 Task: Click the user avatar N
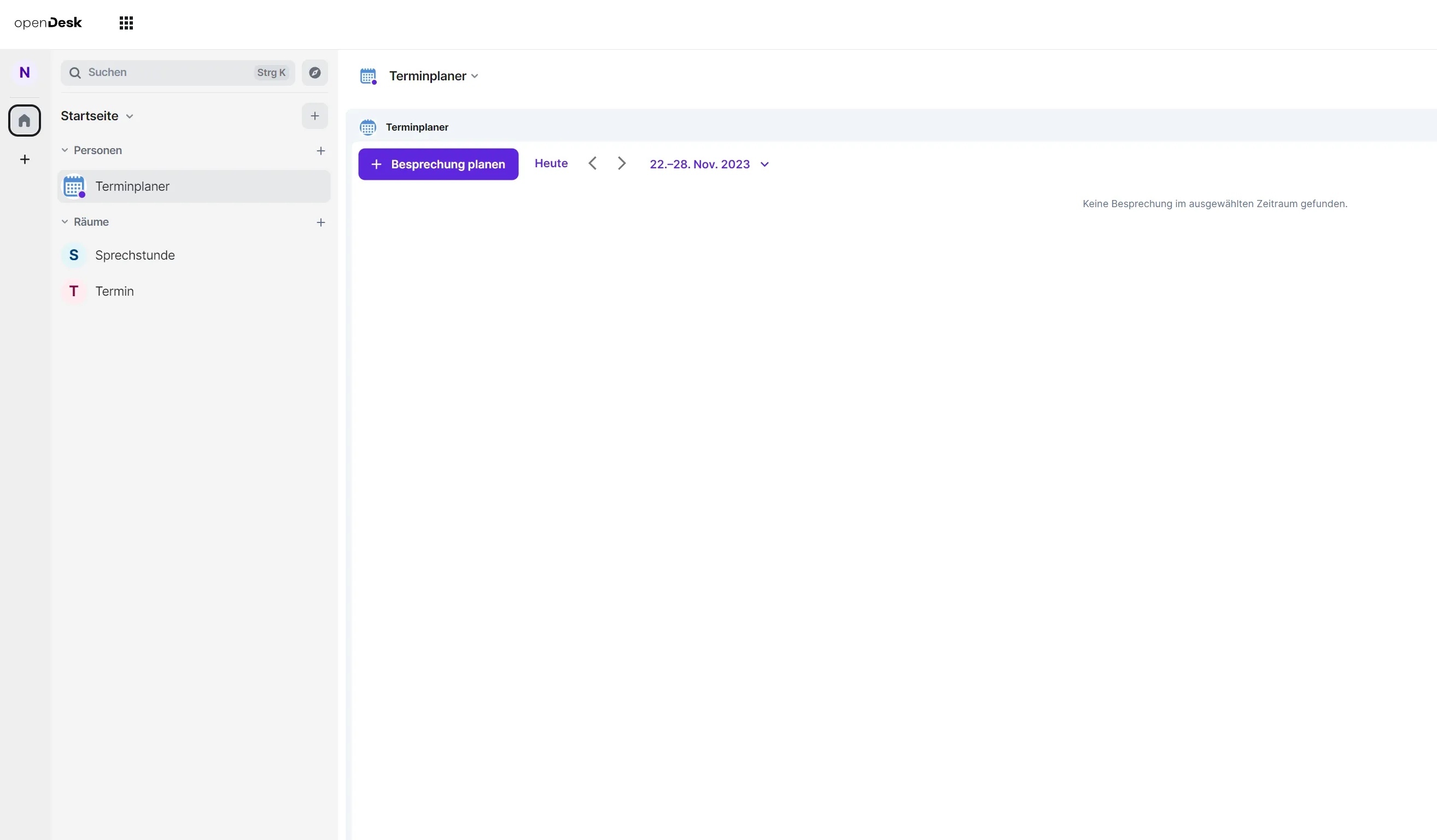click(25, 72)
